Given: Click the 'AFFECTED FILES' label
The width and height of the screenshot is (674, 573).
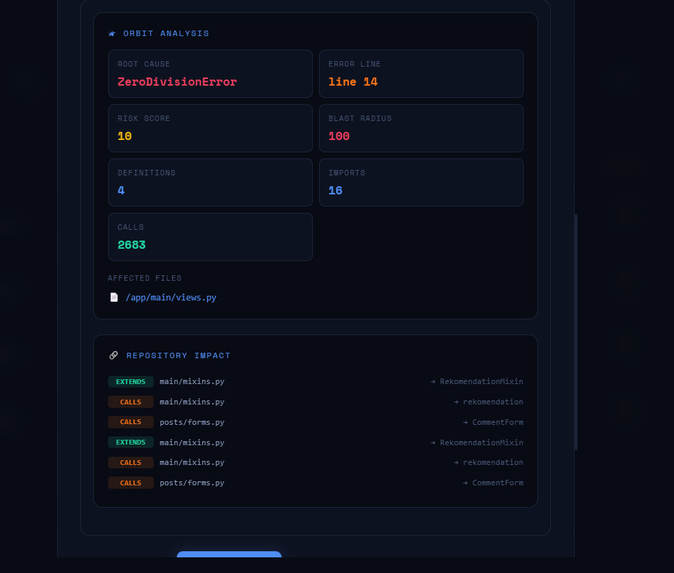Looking at the screenshot, I should [145, 278].
